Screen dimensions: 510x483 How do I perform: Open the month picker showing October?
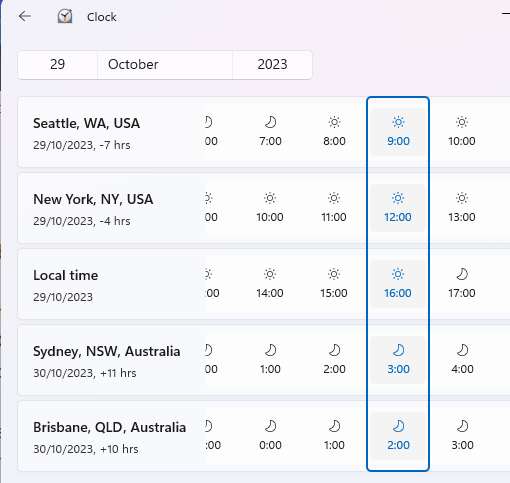[165, 65]
